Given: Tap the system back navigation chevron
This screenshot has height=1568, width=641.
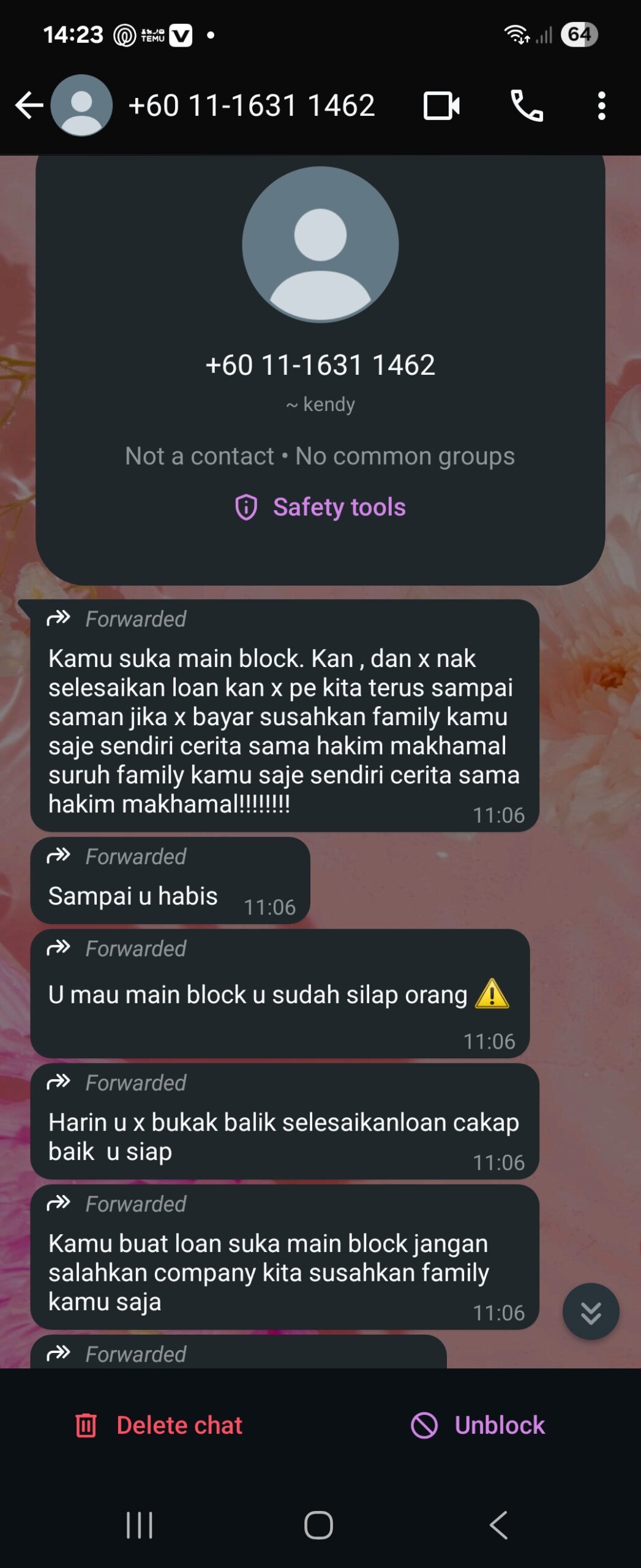Looking at the screenshot, I should (499, 1525).
